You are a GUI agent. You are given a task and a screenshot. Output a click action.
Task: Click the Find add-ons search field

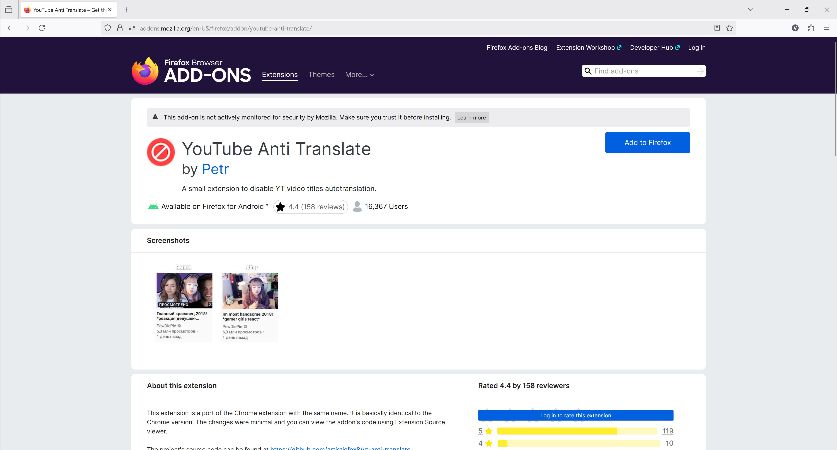pos(644,71)
